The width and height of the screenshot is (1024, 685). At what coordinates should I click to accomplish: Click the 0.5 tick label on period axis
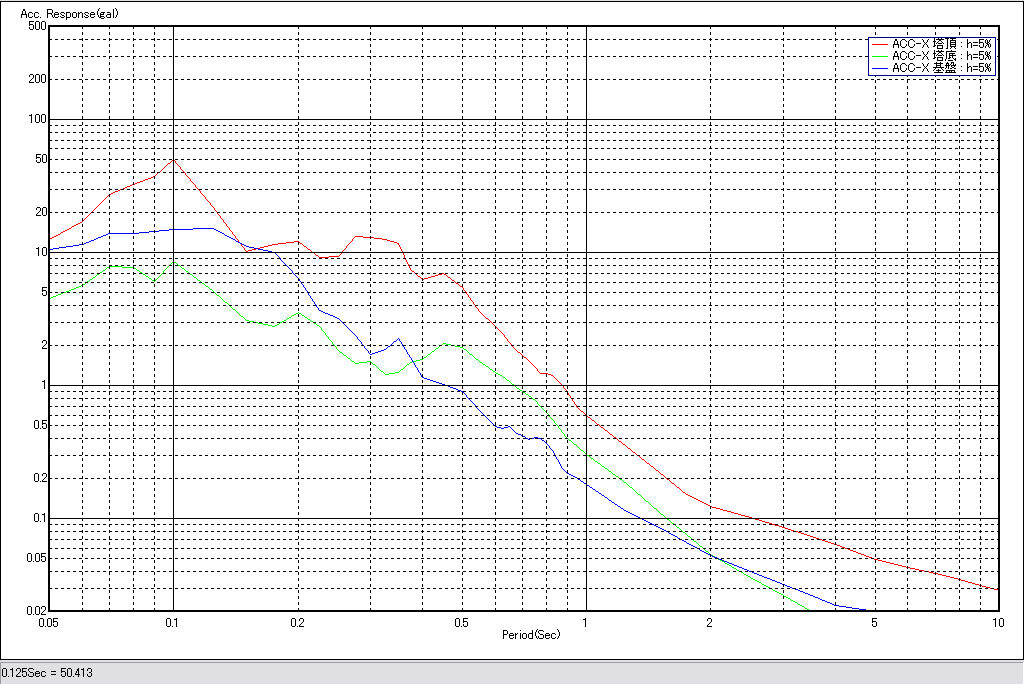[x=461, y=622]
